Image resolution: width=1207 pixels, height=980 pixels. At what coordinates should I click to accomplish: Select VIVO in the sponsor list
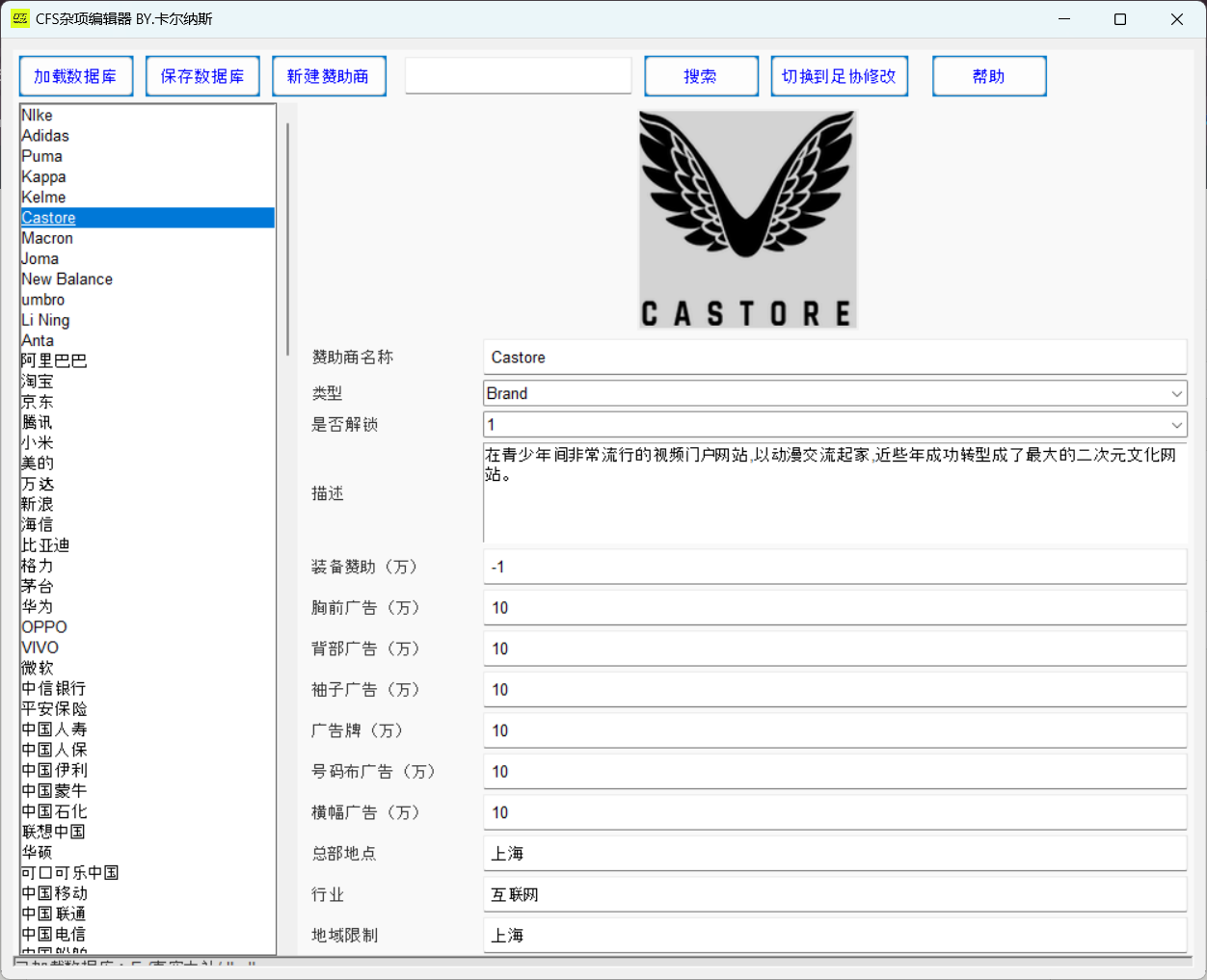tap(148, 648)
